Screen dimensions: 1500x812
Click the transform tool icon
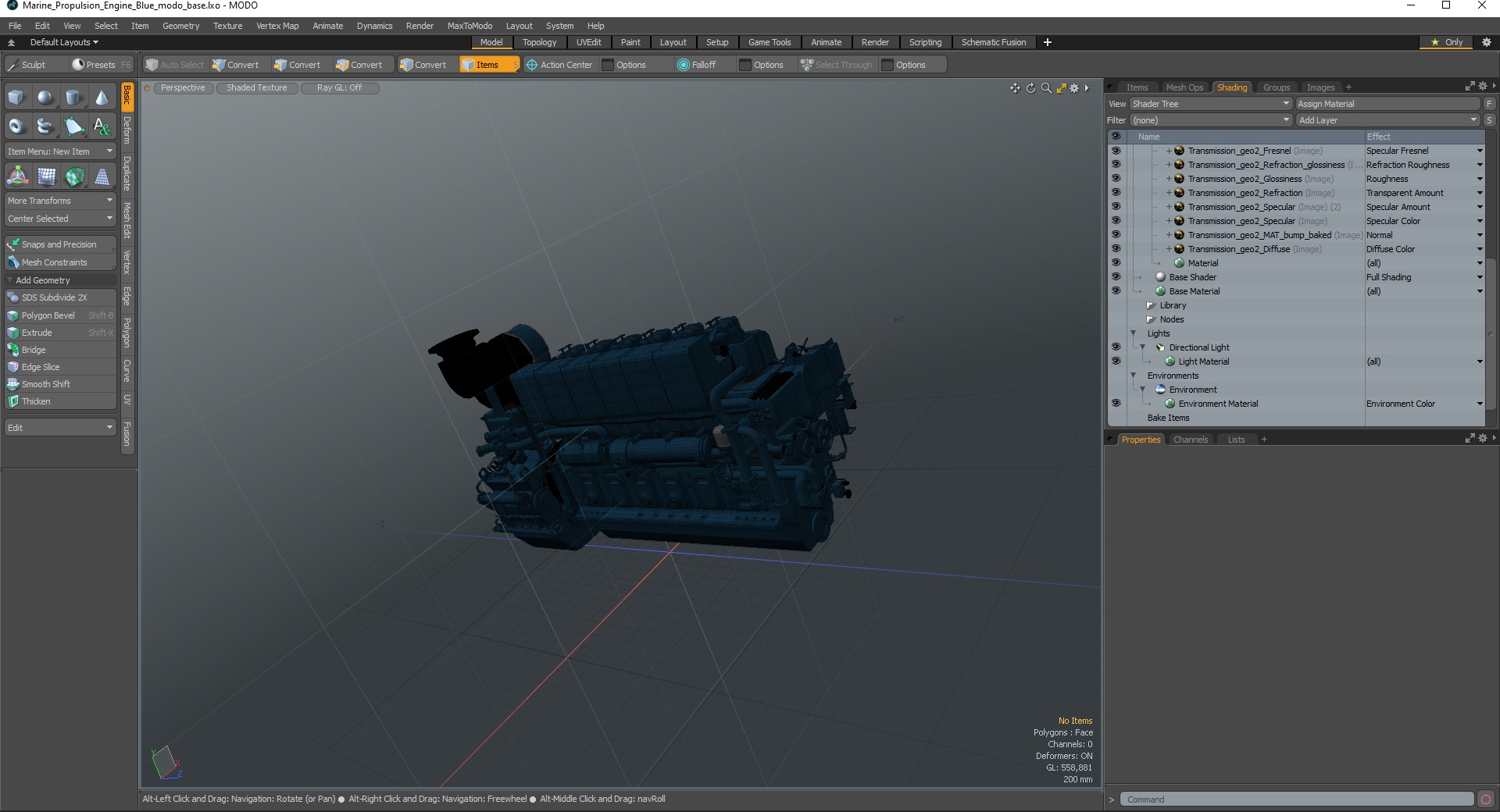(17, 176)
